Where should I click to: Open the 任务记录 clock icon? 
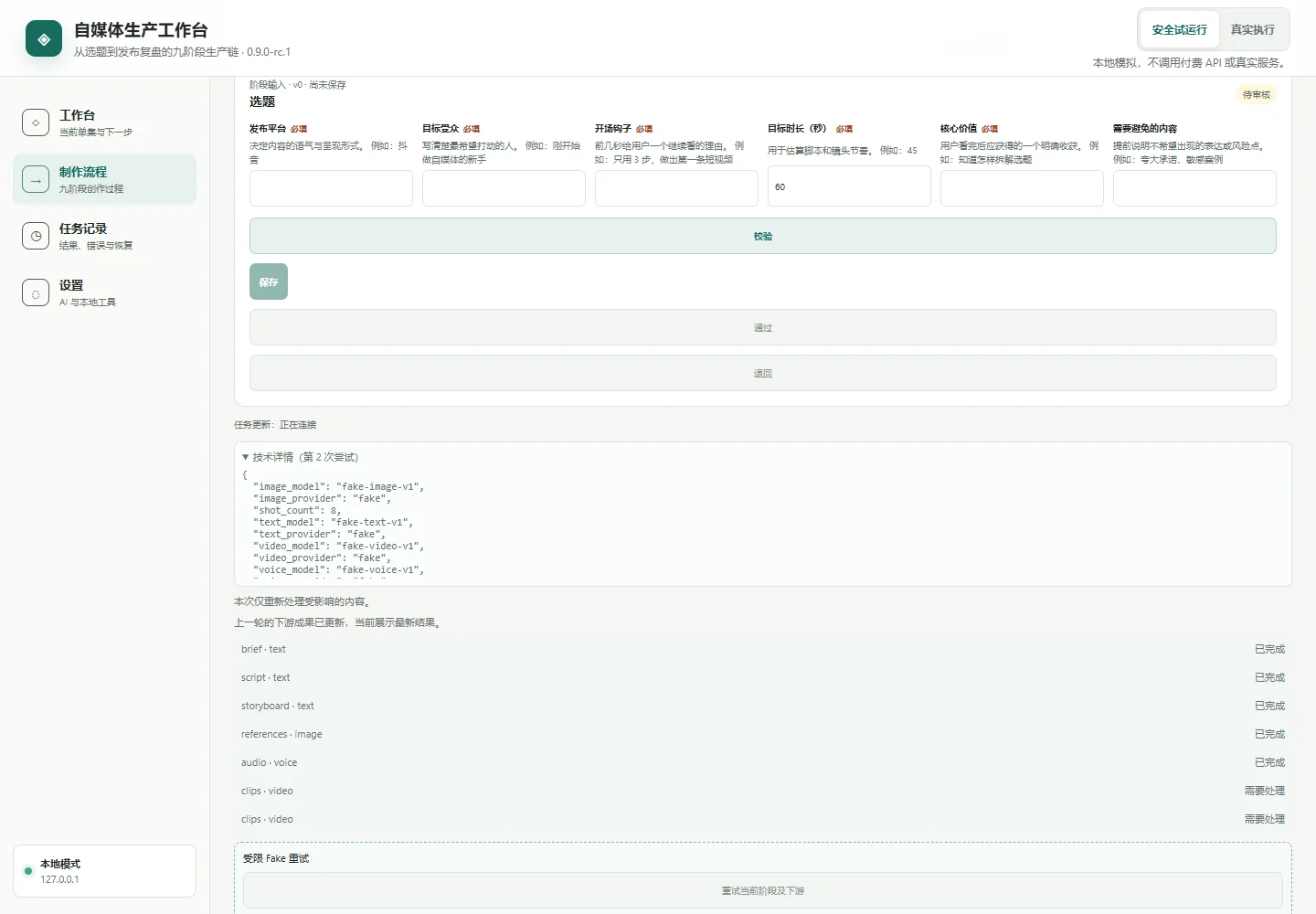[36, 236]
